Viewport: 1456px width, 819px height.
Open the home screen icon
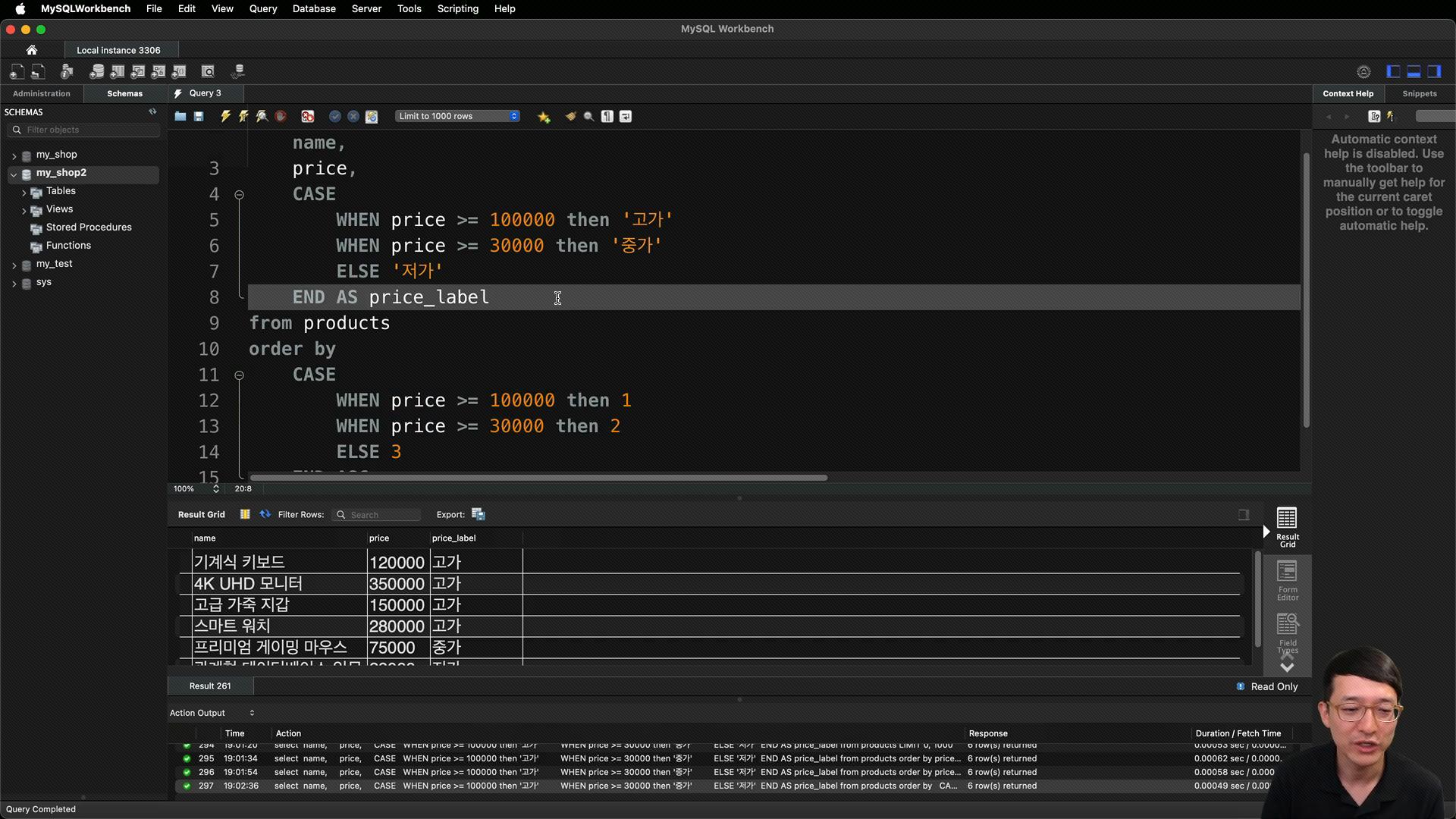[32, 50]
